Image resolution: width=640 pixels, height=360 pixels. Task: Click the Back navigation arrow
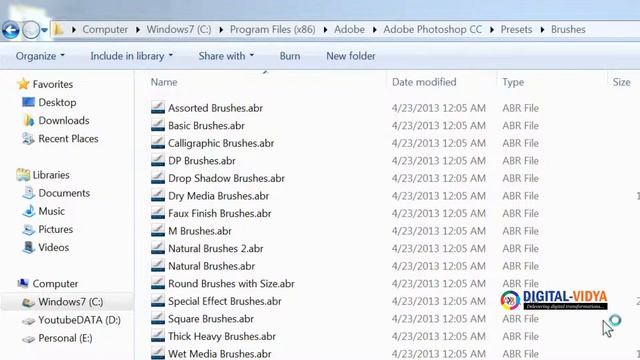pyautogui.click(x=11, y=30)
